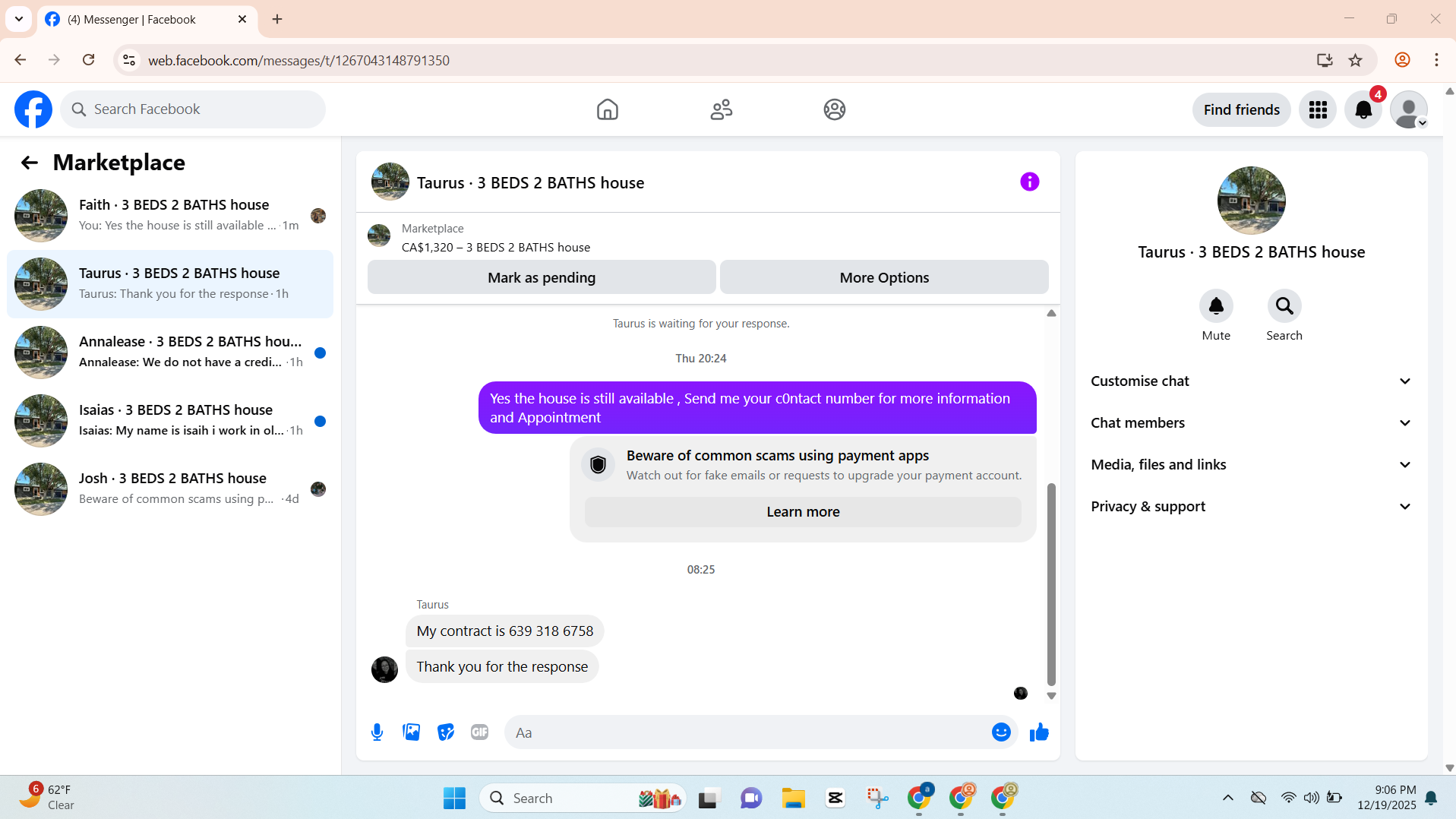Open the emoji picker in message box
Viewport: 1456px width, 819px height.
[x=1001, y=732]
